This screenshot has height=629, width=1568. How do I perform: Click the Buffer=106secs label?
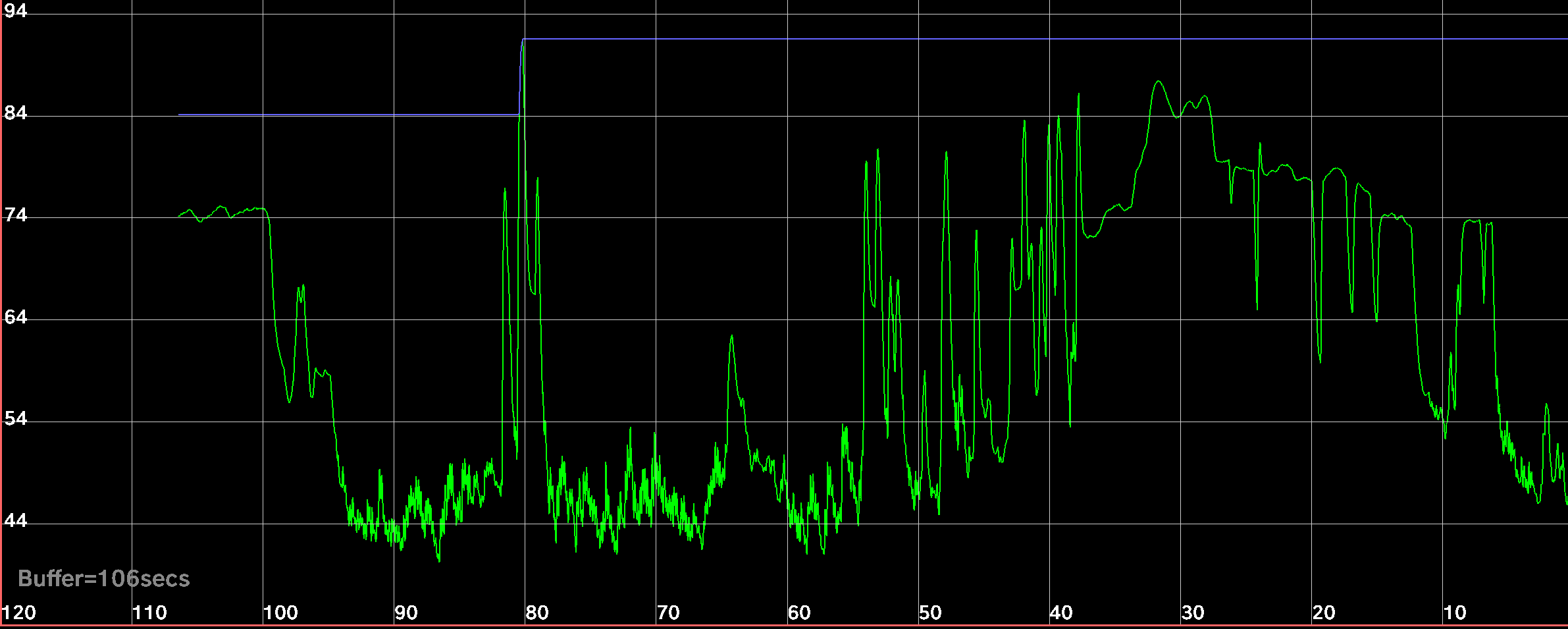[x=104, y=578]
